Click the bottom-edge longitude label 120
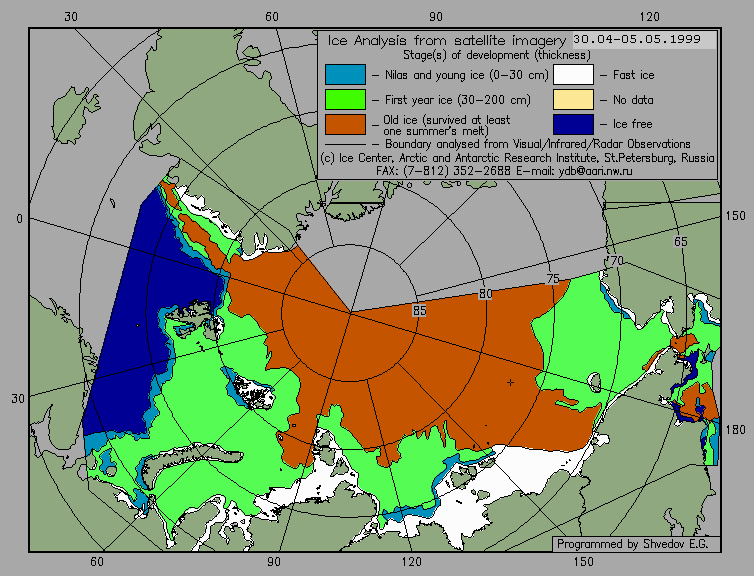 tap(412, 562)
